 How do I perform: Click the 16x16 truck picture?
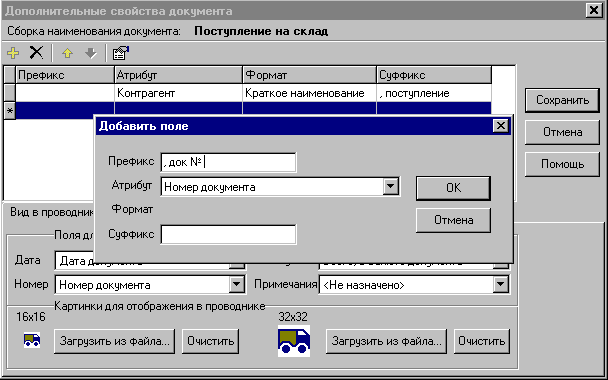[32, 340]
